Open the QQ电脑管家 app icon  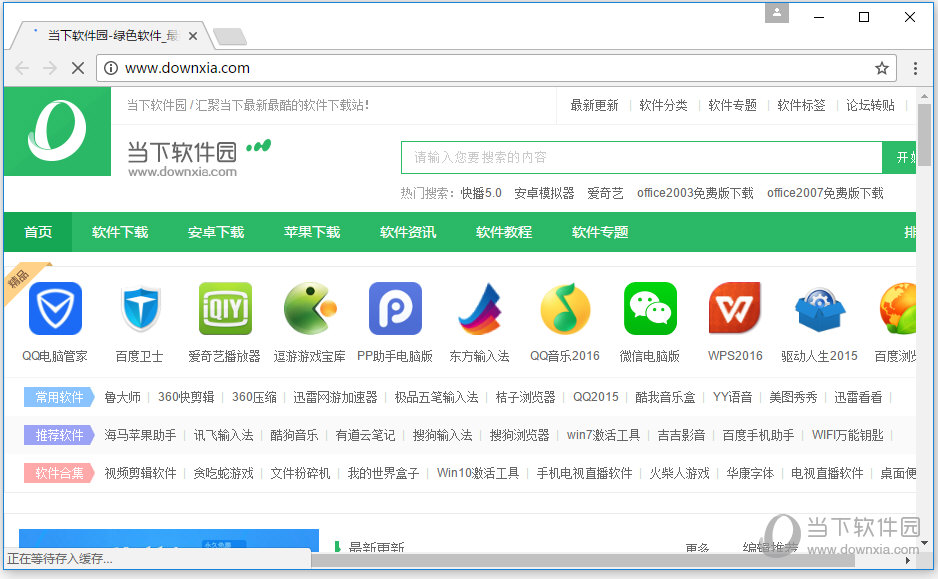[55, 309]
